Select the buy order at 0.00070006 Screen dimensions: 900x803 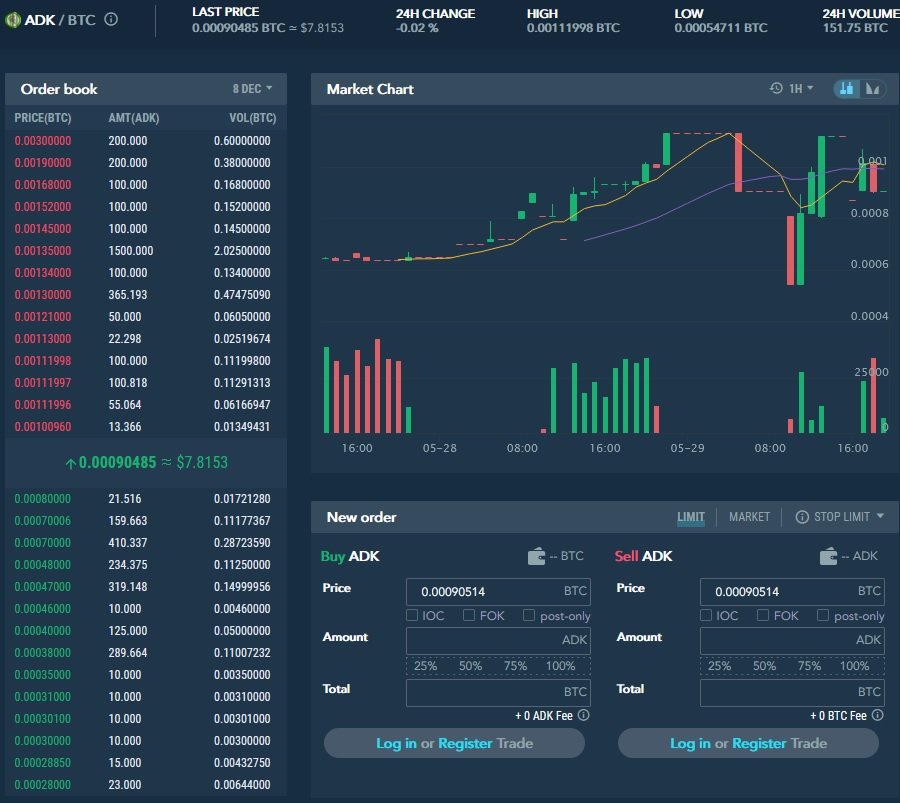click(146, 521)
